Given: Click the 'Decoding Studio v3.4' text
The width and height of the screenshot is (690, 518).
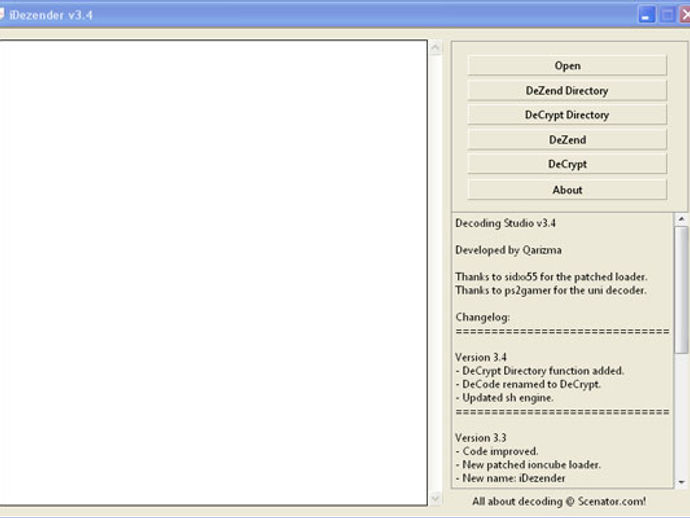Looking at the screenshot, I should (505, 223).
